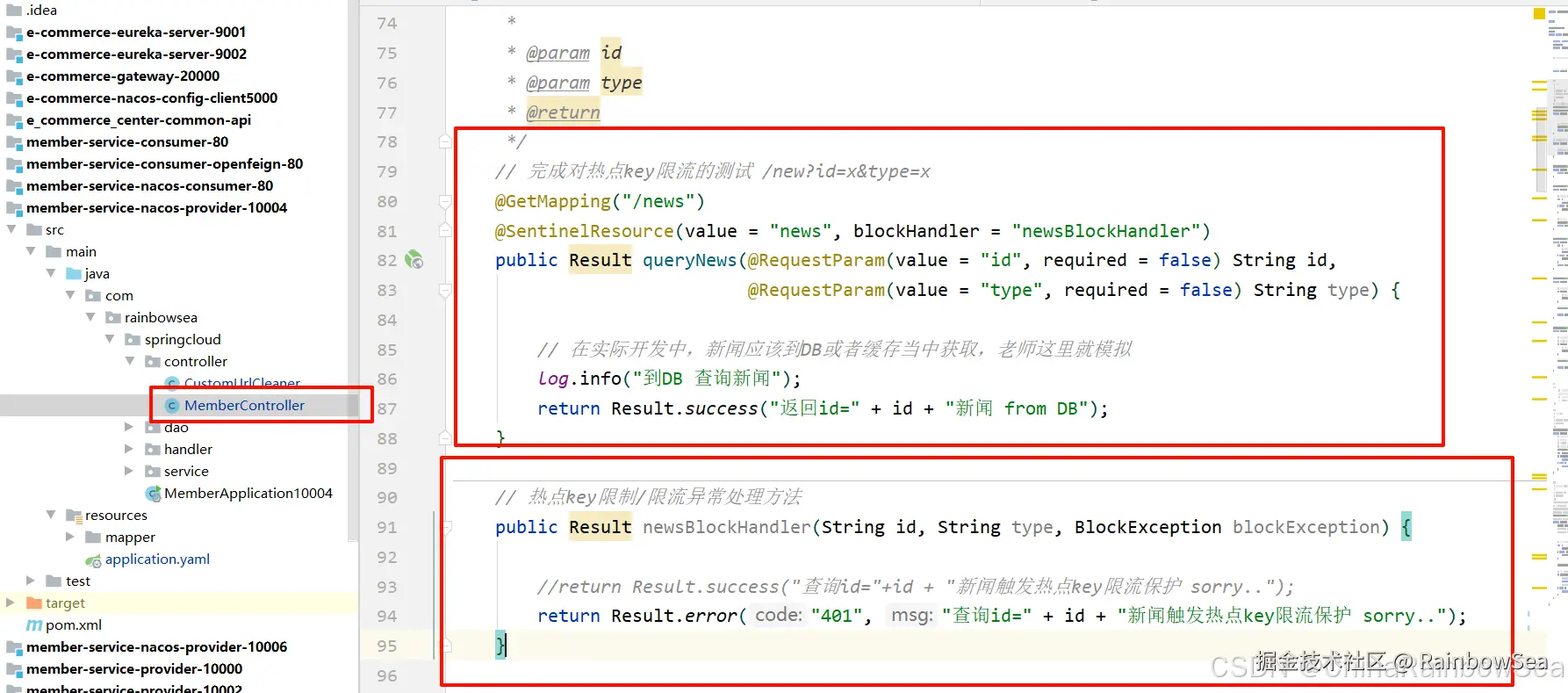Image resolution: width=1568 pixels, height=693 pixels.
Task: Click the MemberController class icon
Action: [x=172, y=406]
